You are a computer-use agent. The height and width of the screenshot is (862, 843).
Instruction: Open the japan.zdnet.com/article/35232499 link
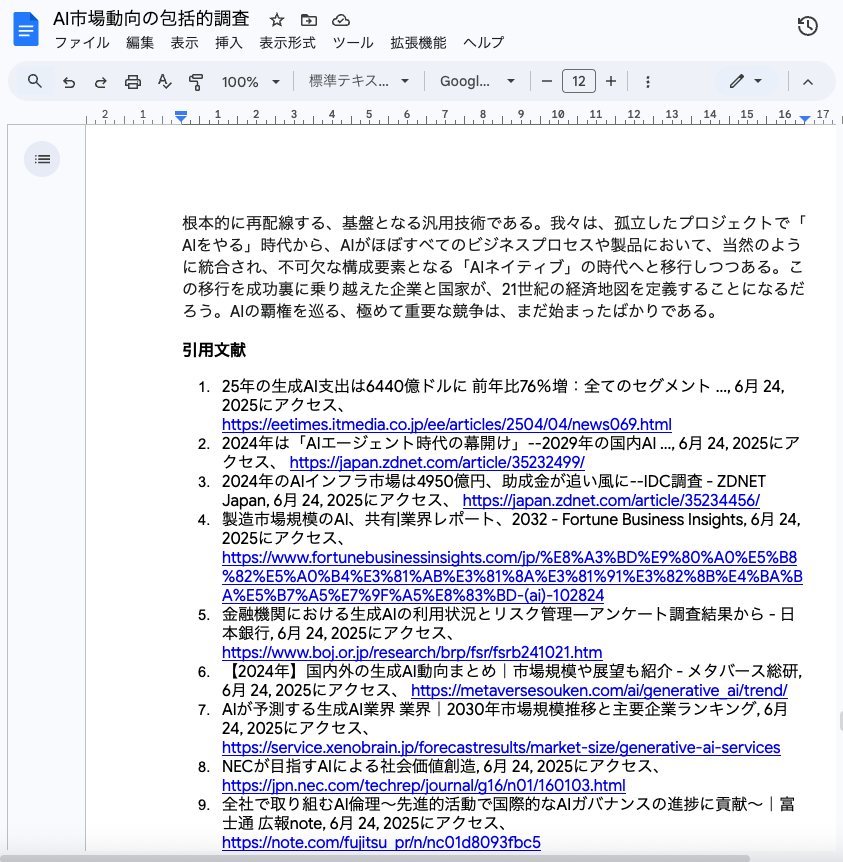tap(437, 462)
